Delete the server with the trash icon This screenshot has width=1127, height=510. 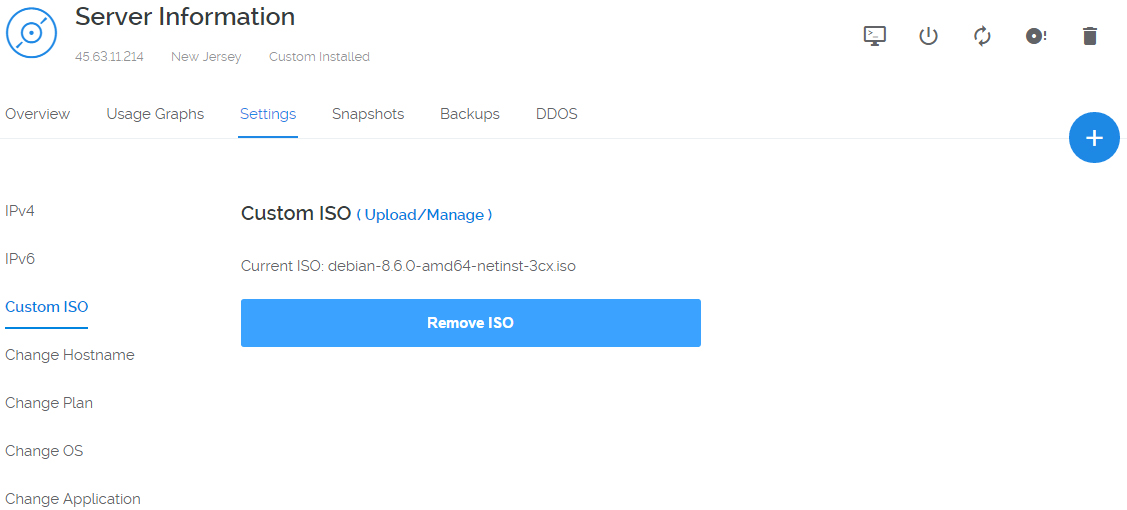1090,36
